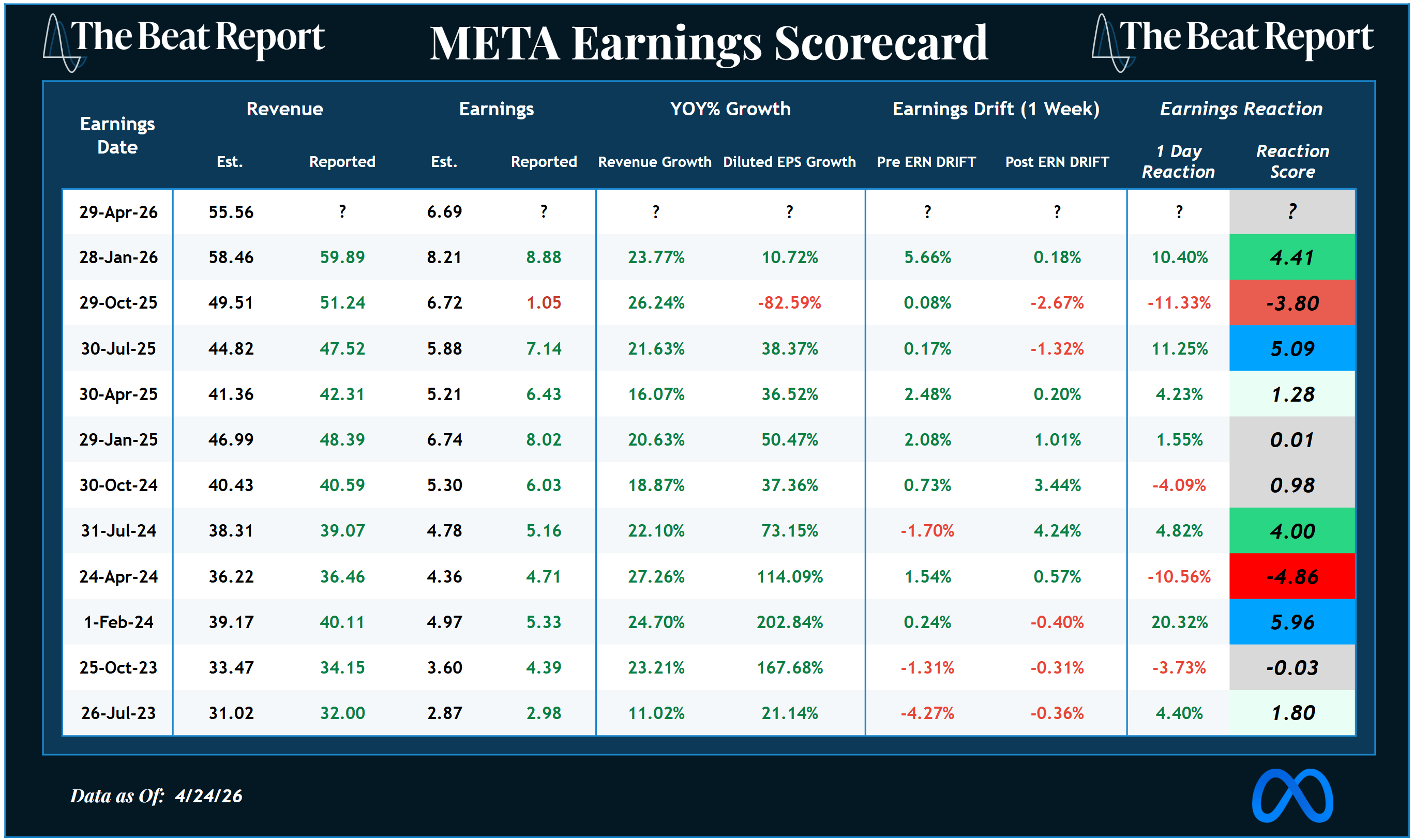Click the Data as Of 4/24/26 text
Screen dimensions: 1413x840
coord(156,796)
